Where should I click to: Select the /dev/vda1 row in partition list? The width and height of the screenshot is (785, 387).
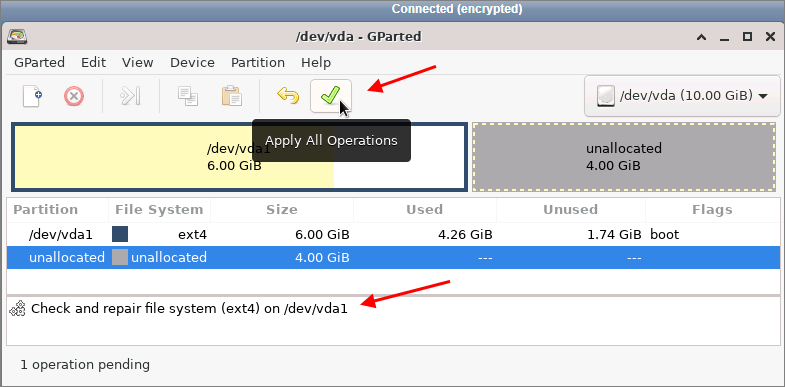tap(393, 234)
